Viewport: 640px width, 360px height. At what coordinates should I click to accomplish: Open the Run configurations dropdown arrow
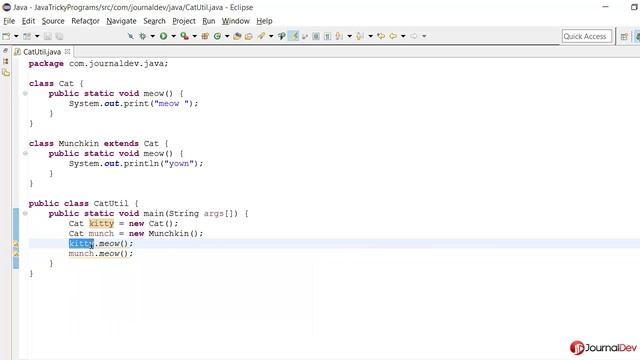click(x=173, y=36)
